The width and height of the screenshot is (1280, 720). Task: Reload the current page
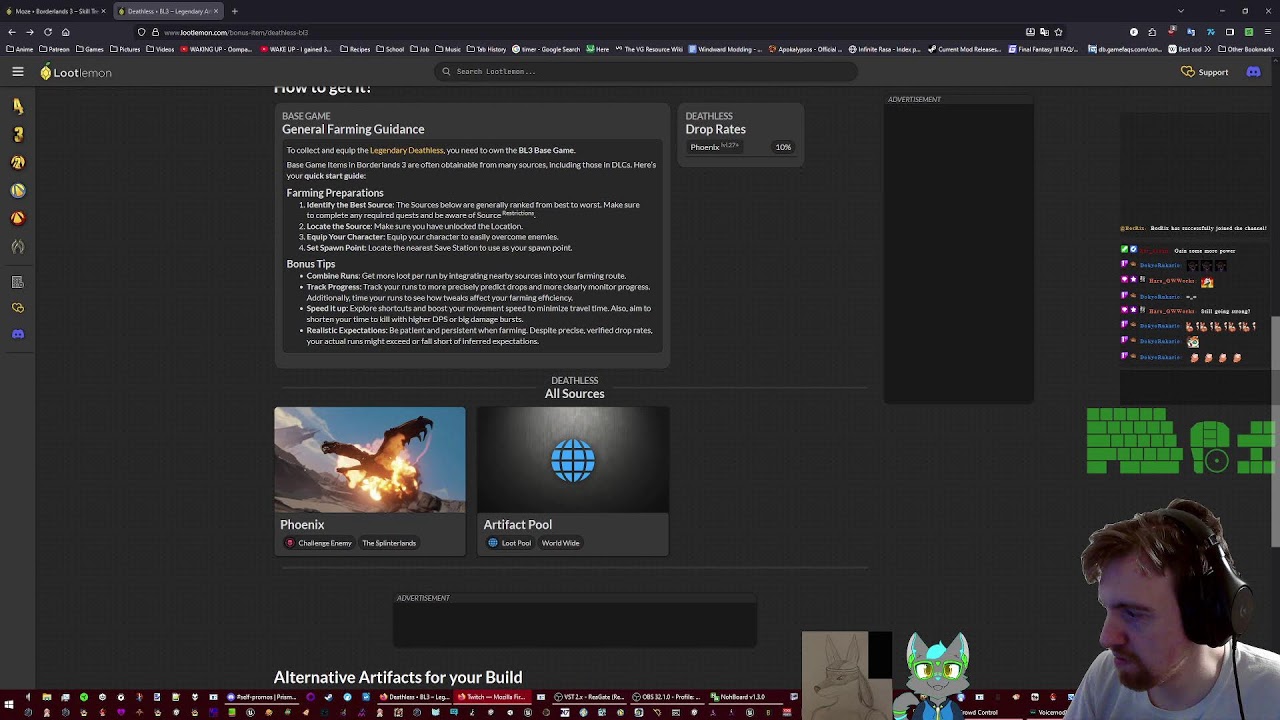pos(48,32)
